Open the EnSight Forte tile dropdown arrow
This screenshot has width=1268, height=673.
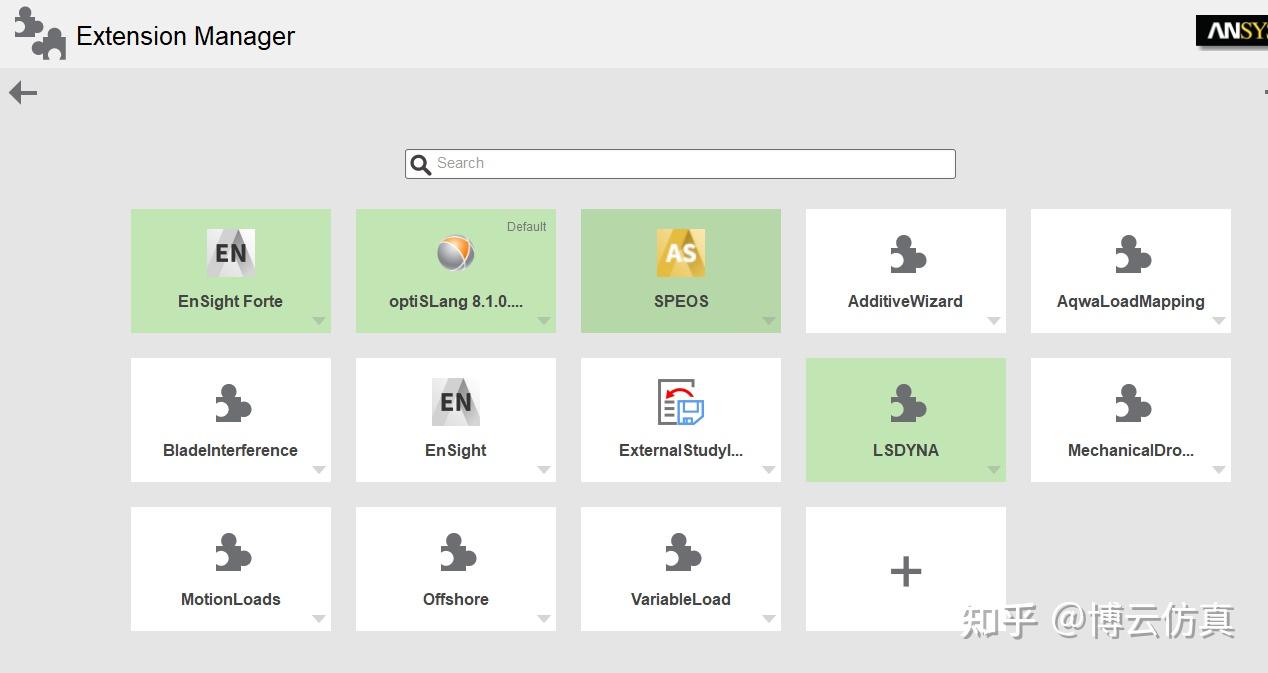click(318, 321)
